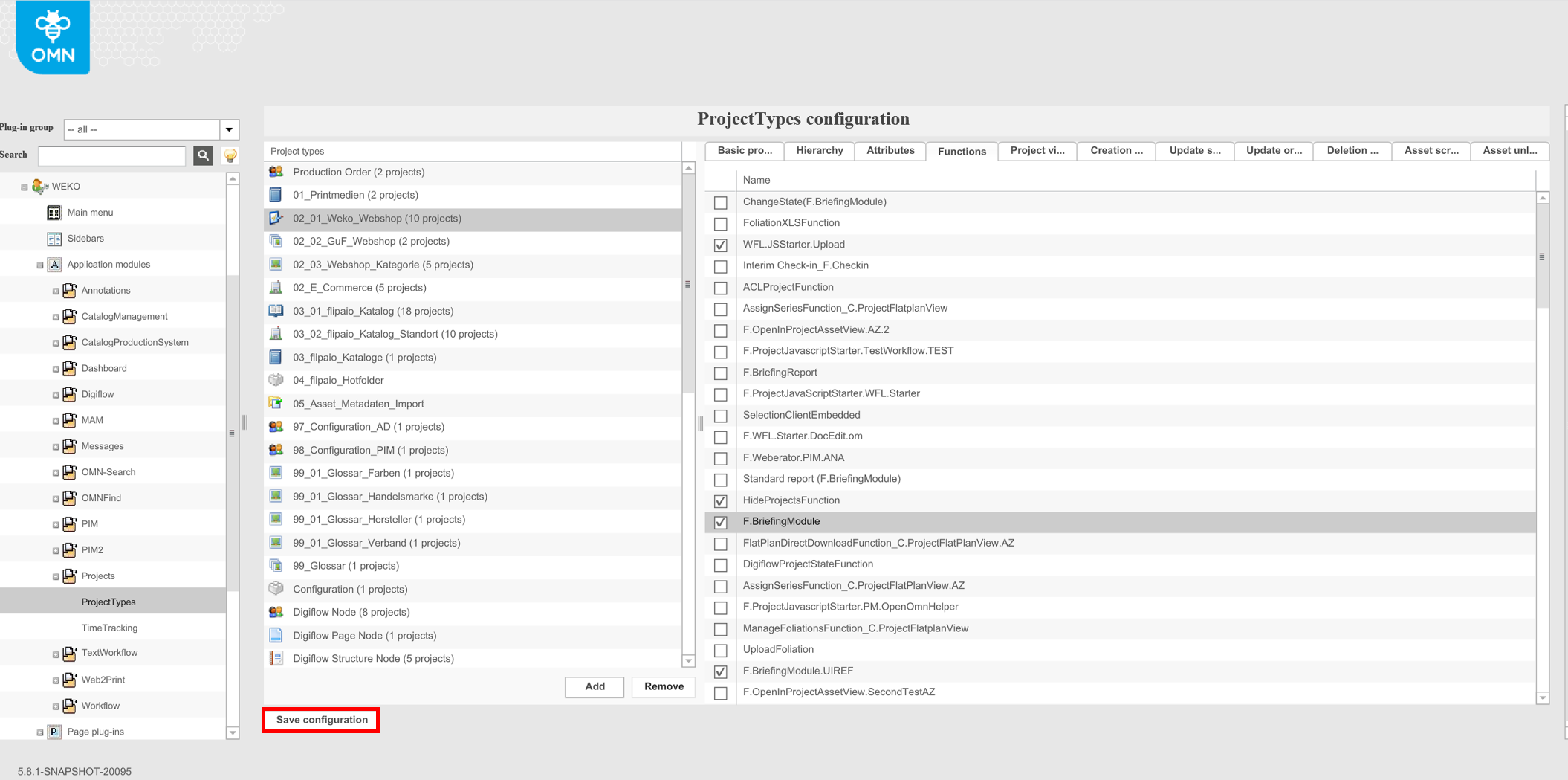Click the OMNFind plug-in icon

click(x=70, y=498)
